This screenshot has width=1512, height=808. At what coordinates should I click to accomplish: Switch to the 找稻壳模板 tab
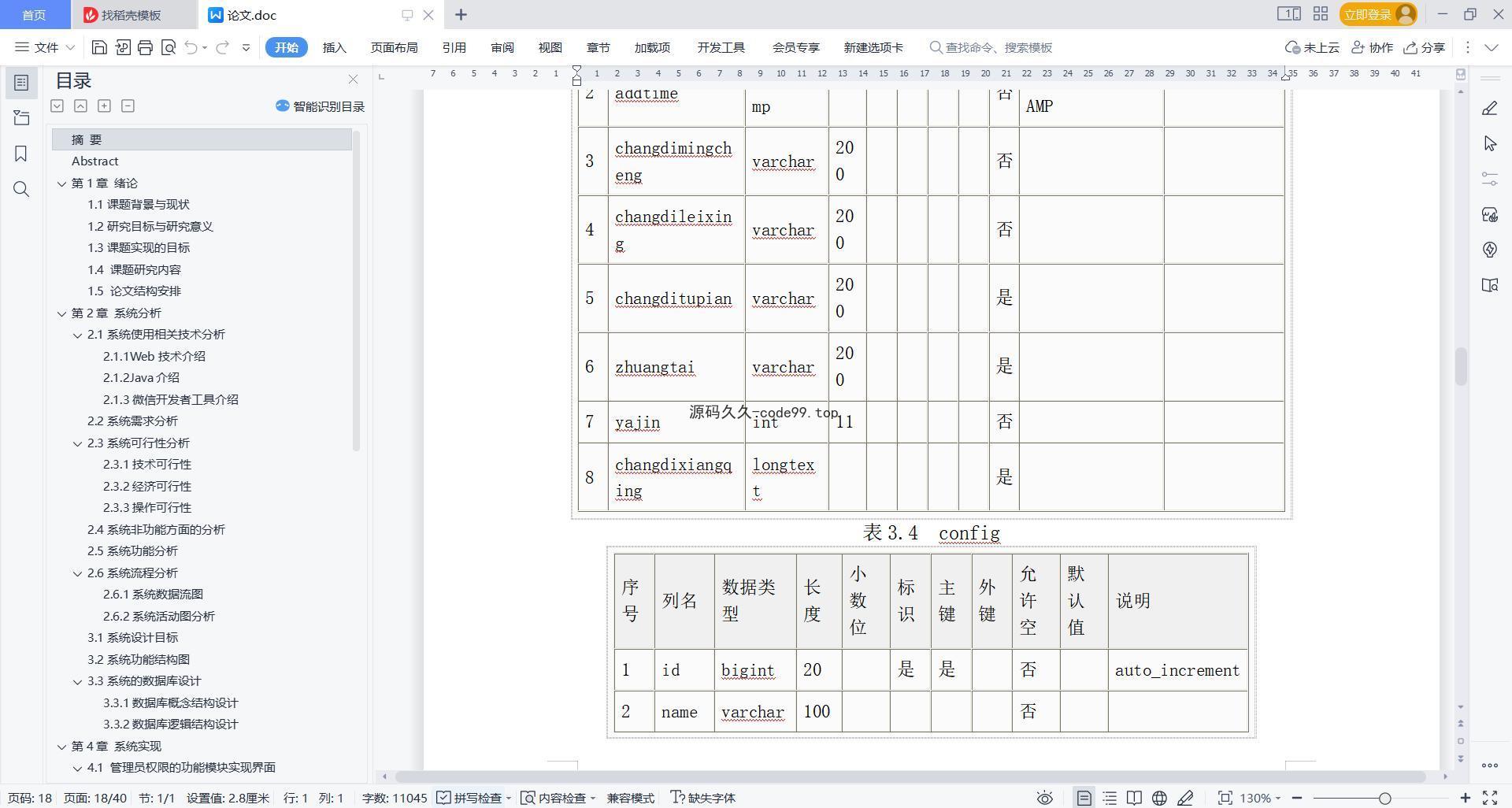click(x=131, y=15)
